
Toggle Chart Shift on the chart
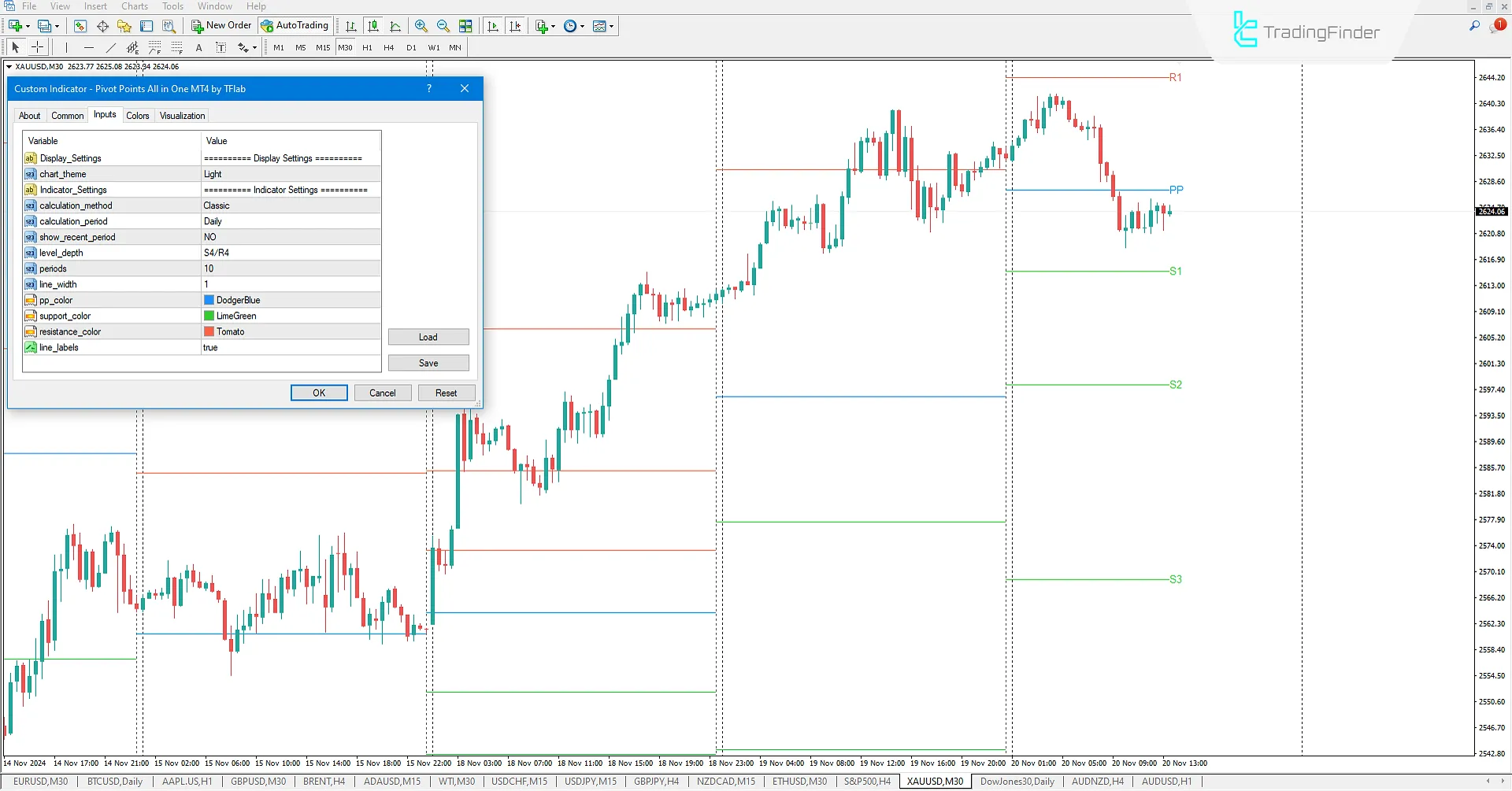tap(516, 26)
